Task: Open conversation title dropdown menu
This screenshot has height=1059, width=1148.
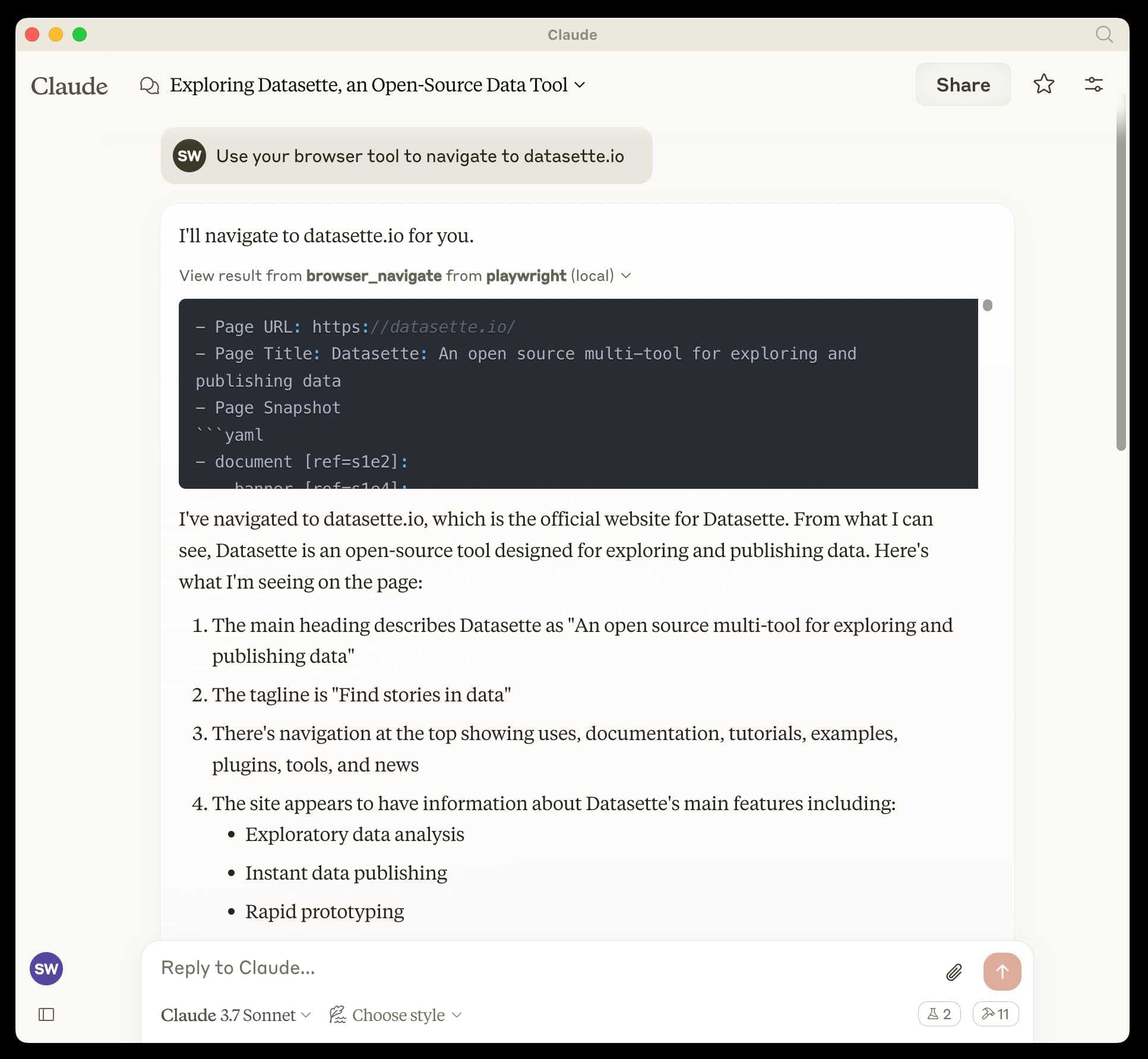Action: (580, 85)
